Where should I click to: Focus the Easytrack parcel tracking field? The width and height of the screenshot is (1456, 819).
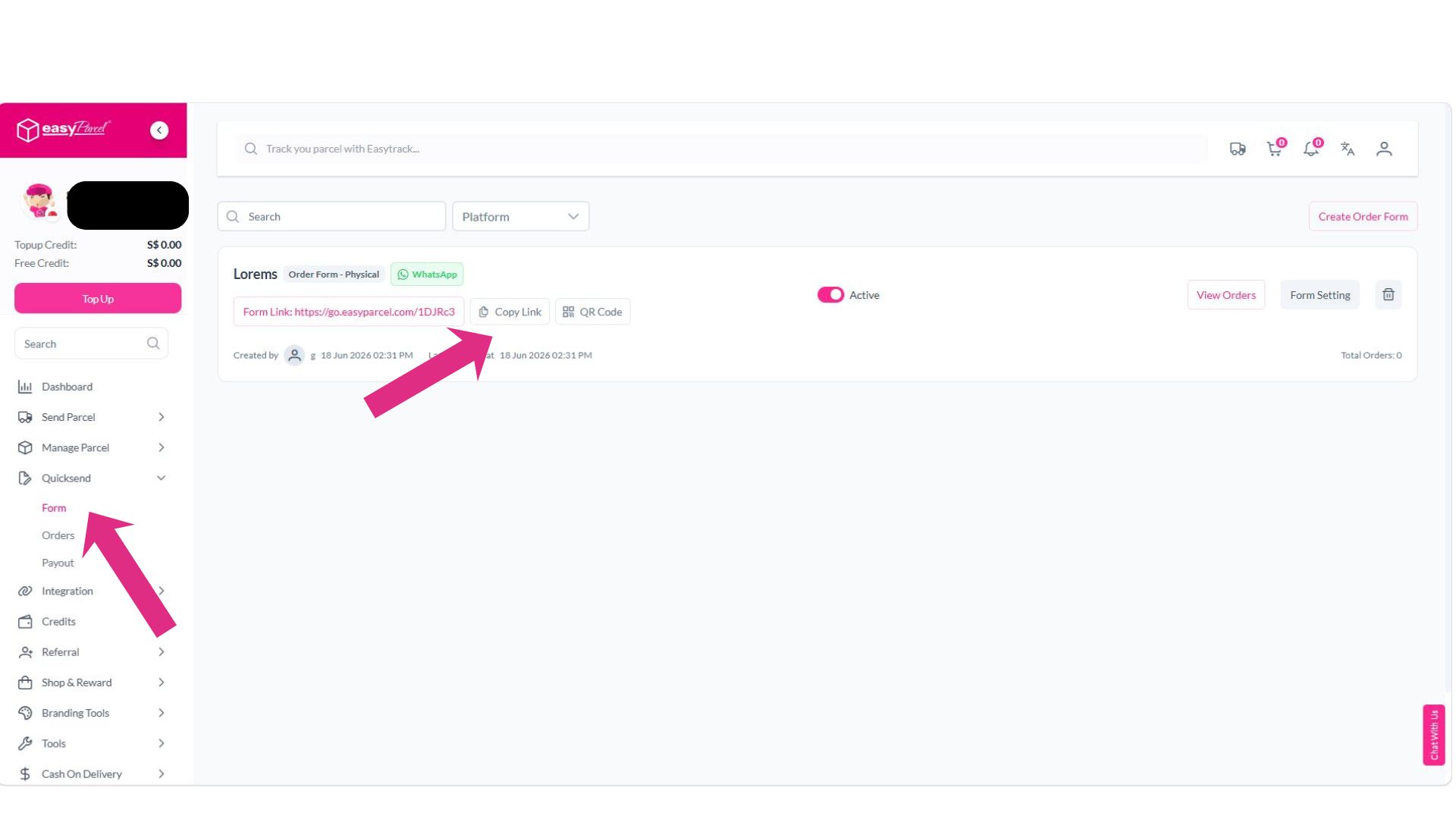[720, 149]
